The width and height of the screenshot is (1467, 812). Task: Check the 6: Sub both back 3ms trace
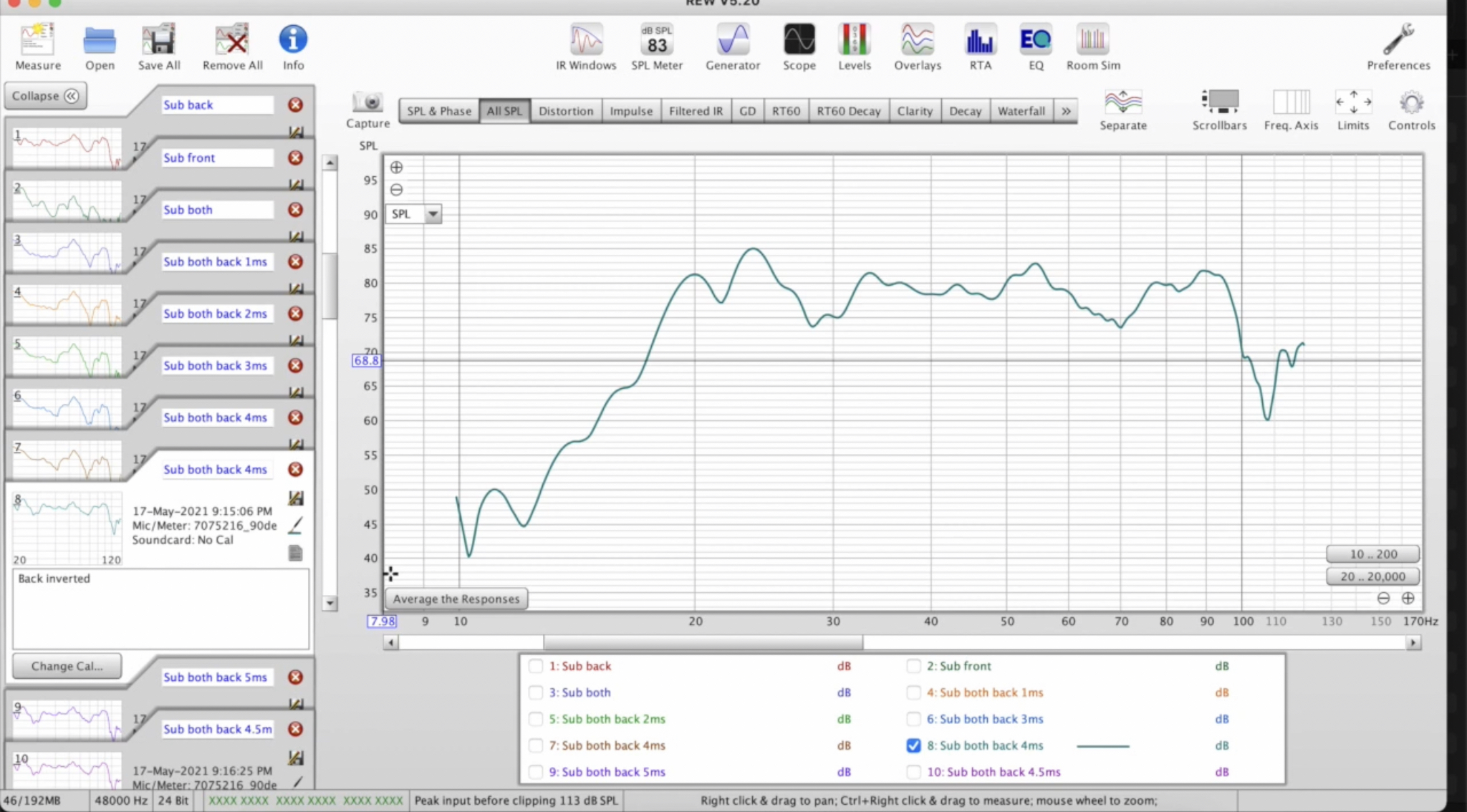pyautogui.click(x=913, y=719)
